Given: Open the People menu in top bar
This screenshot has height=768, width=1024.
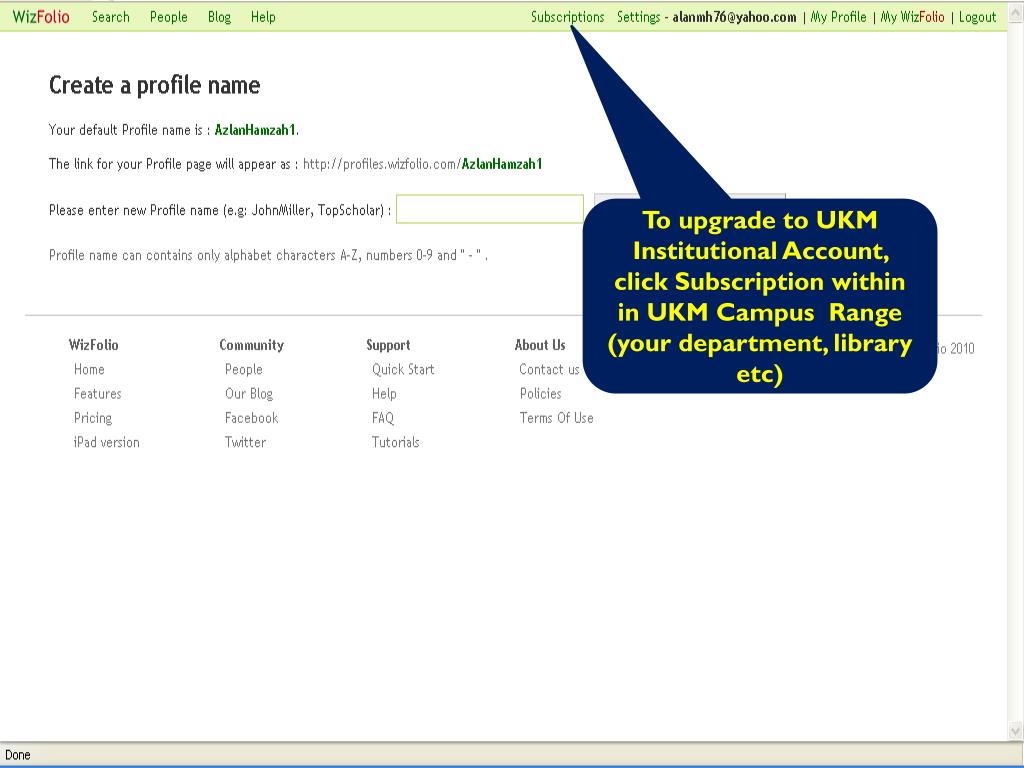Looking at the screenshot, I should click(168, 17).
